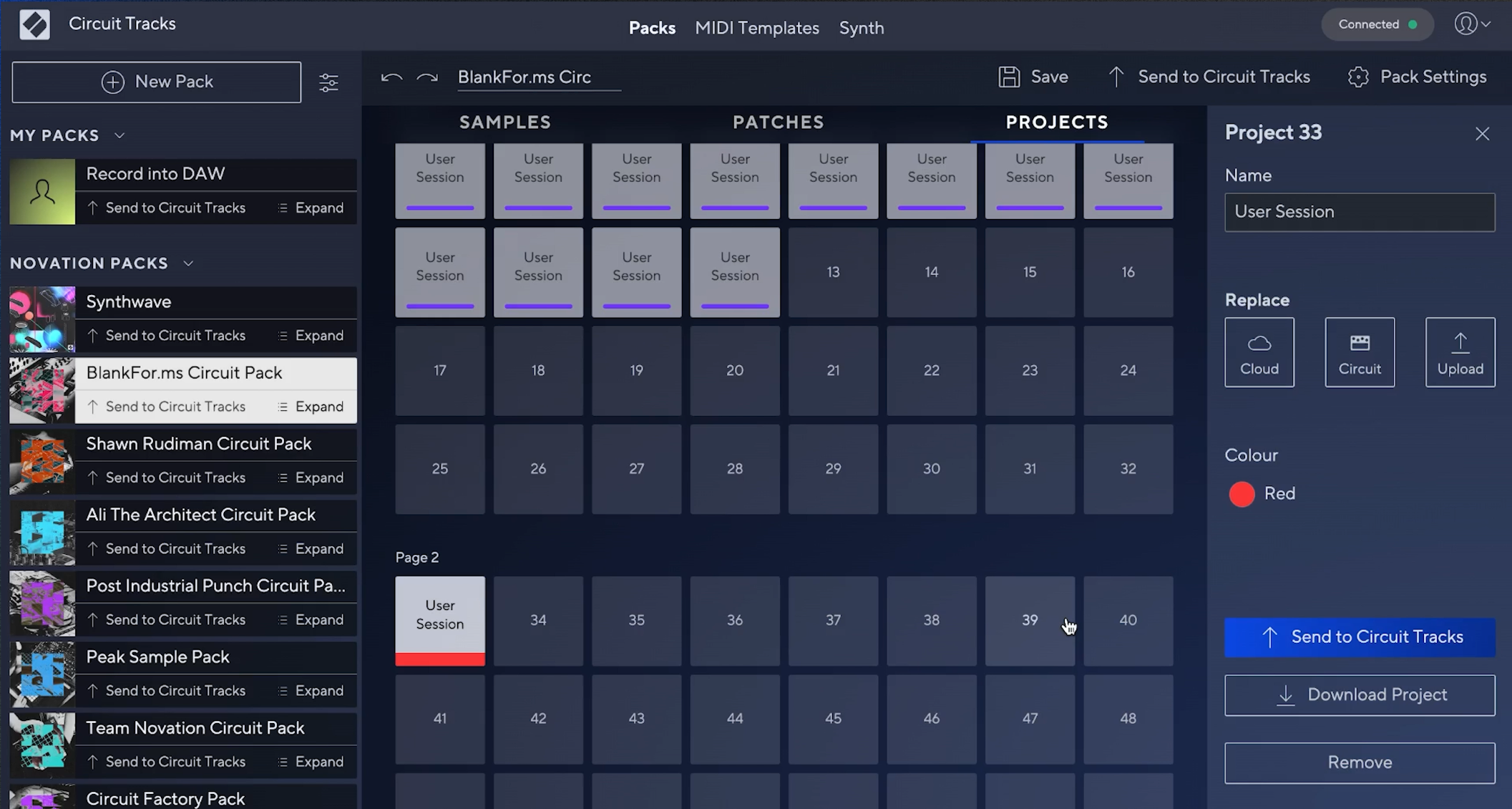This screenshot has width=1512, height=809.
Task: Send Team Novation pack to Circuit Tracks
Action: click(x=166, y=762)
